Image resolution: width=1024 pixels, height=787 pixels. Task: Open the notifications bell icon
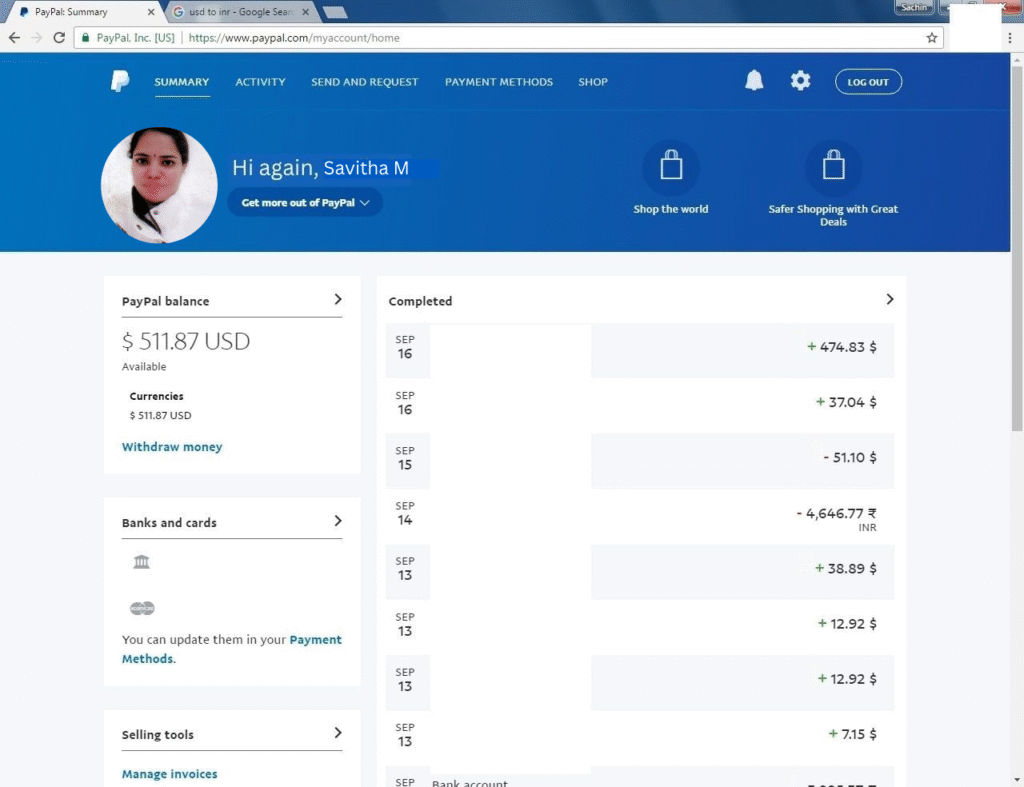click(x=754, y=82)
